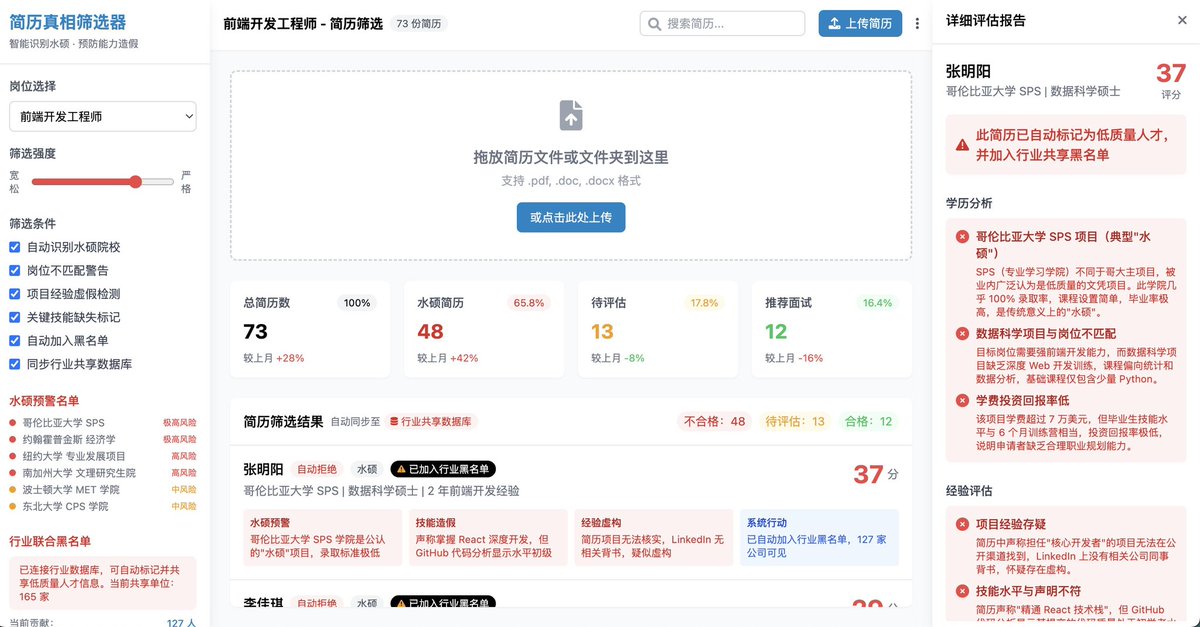The image size is (1200, 627).
Task: Click the 学历分析 section heading
Action: [x=969, y=203]
